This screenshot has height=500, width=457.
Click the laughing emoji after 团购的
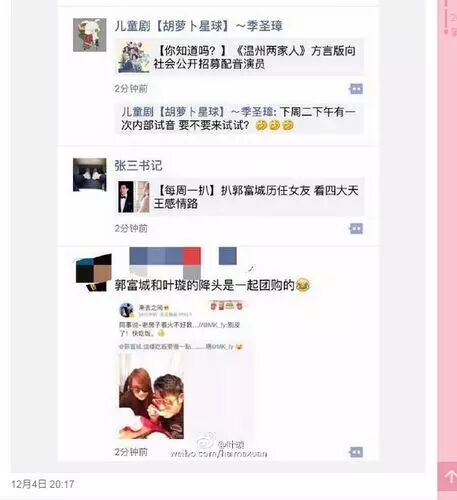[303, 285]
